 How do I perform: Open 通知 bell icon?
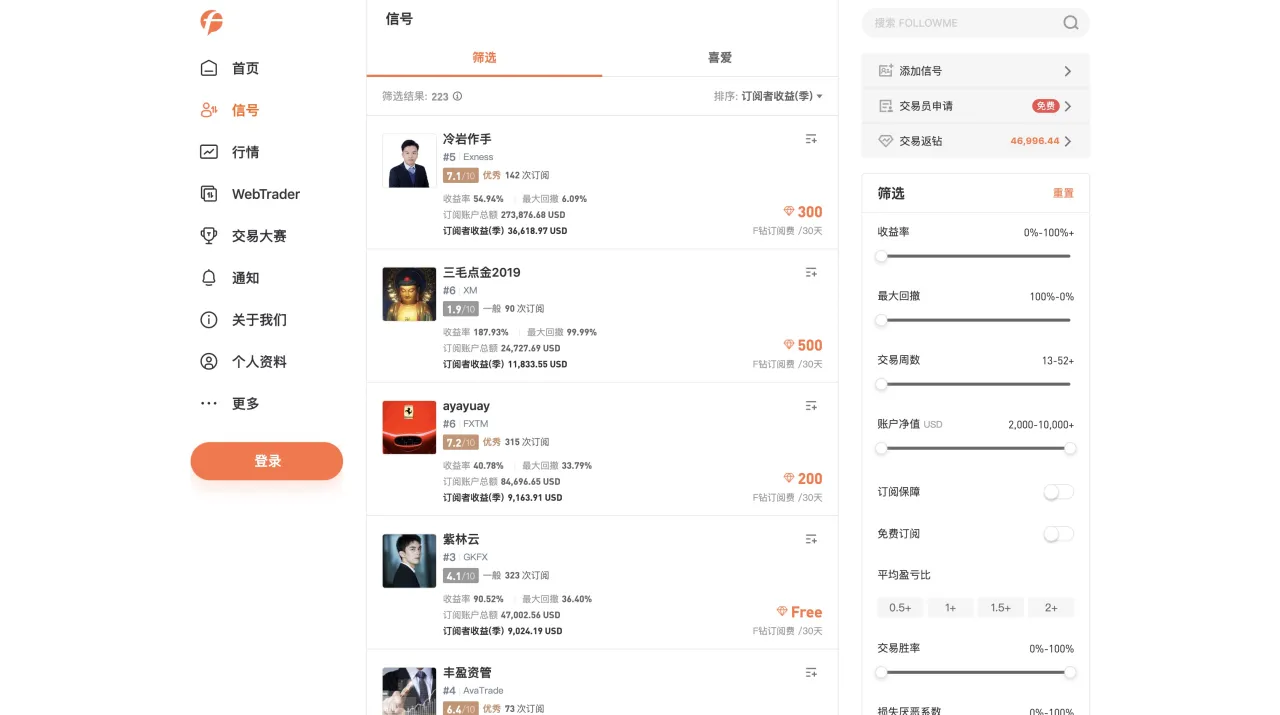click(x=209, y=278)
